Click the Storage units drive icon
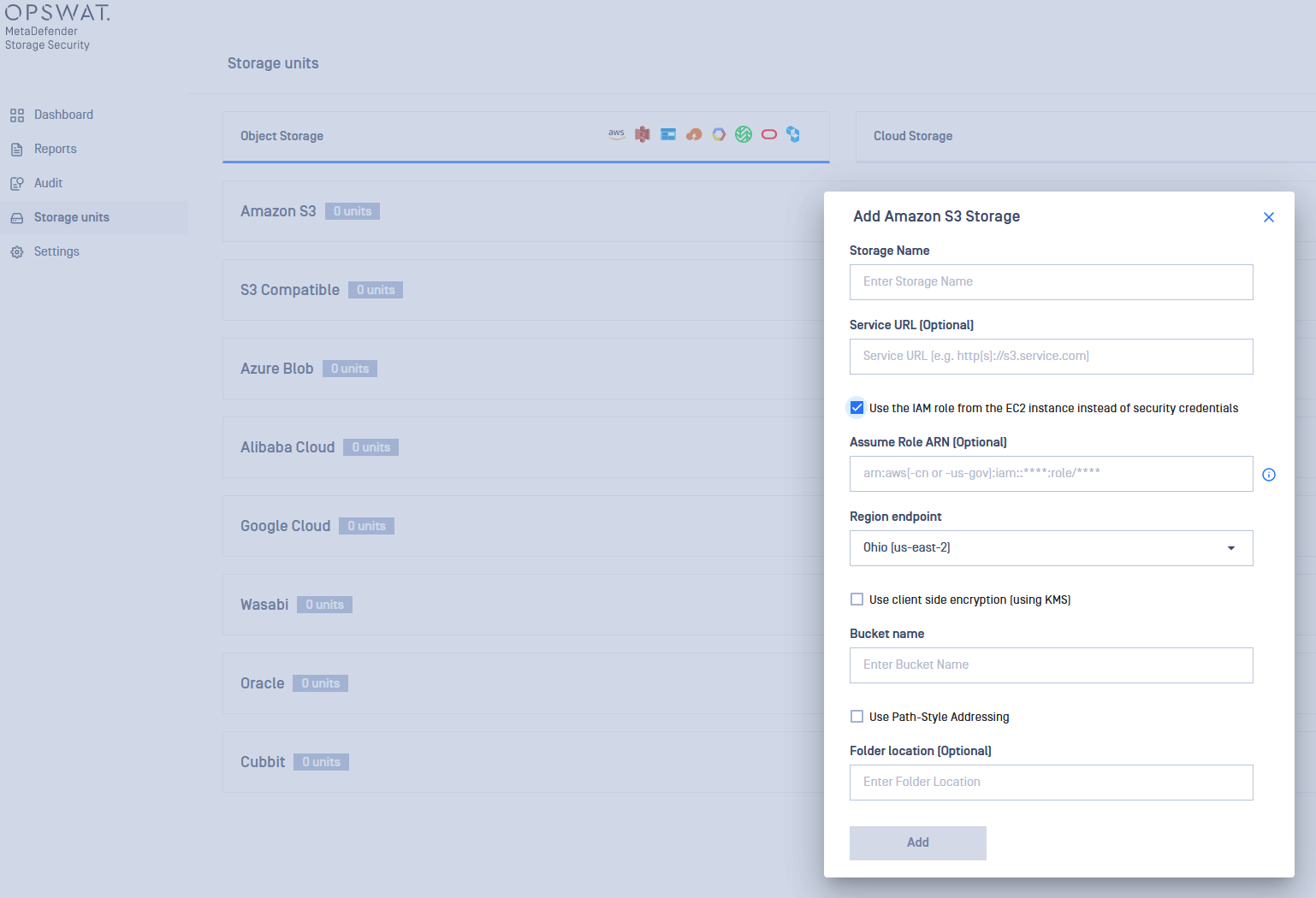The width and height of the screenshot is (1316, 898). [17, 218]
